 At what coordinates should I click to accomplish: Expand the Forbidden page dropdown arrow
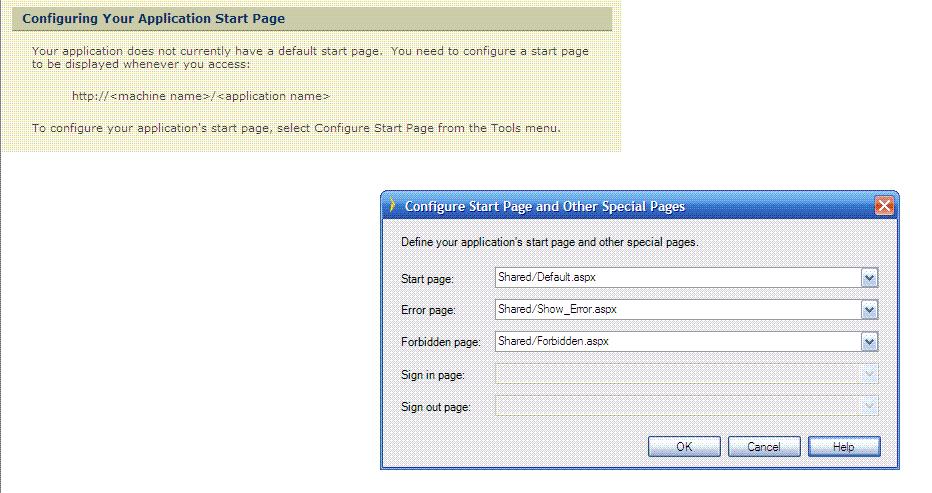tap(870, 342)
